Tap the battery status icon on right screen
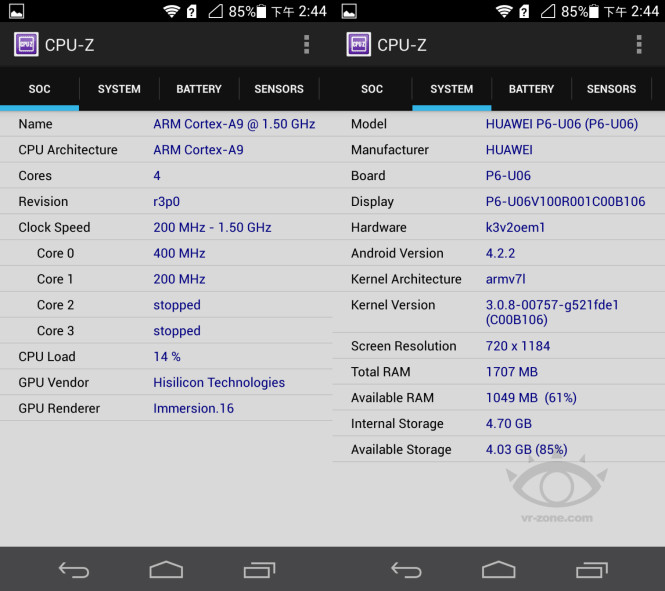Image resolution: width=665 pixels, height=591 pixels. 594,11
